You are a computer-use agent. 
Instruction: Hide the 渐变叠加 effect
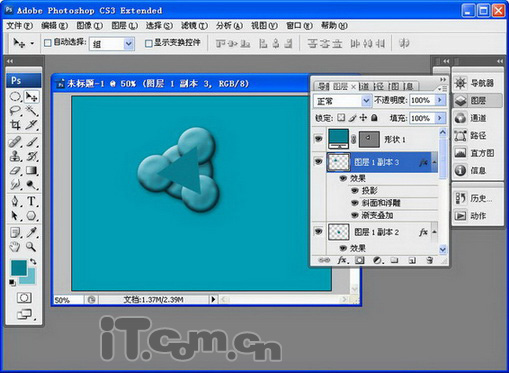(x=355, y=215)
